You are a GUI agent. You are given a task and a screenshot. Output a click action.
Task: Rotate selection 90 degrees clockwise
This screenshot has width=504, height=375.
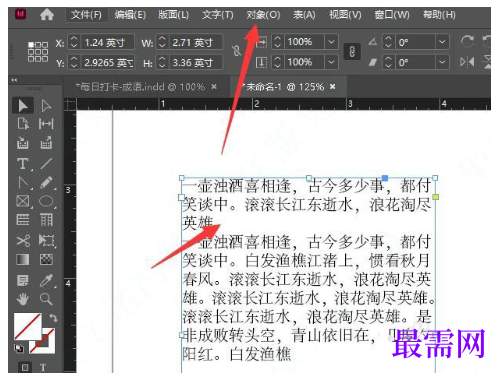[x=467, y=42]
